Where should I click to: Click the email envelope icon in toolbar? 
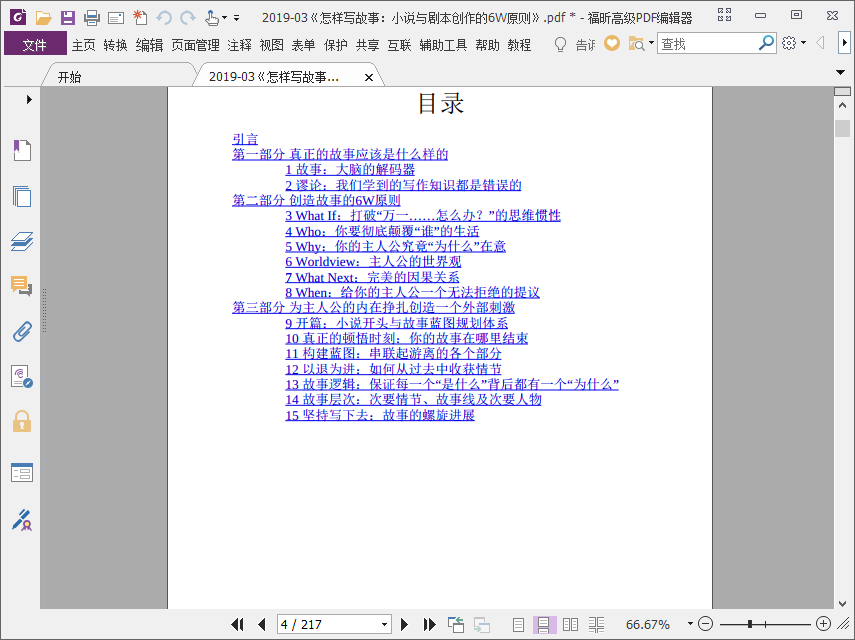click(x=116, y=19)
